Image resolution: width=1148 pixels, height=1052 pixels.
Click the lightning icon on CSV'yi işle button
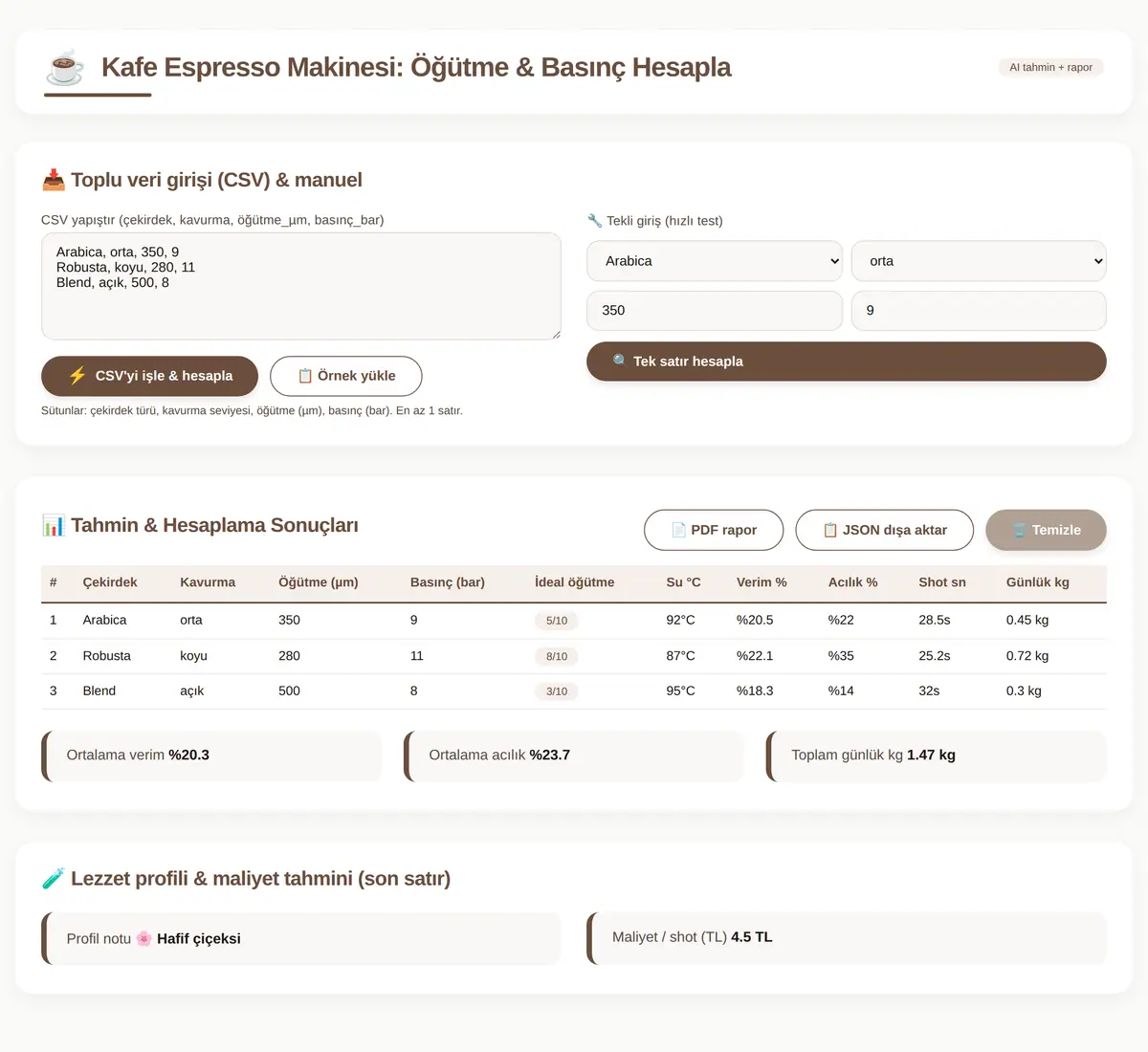coord(77,376)
